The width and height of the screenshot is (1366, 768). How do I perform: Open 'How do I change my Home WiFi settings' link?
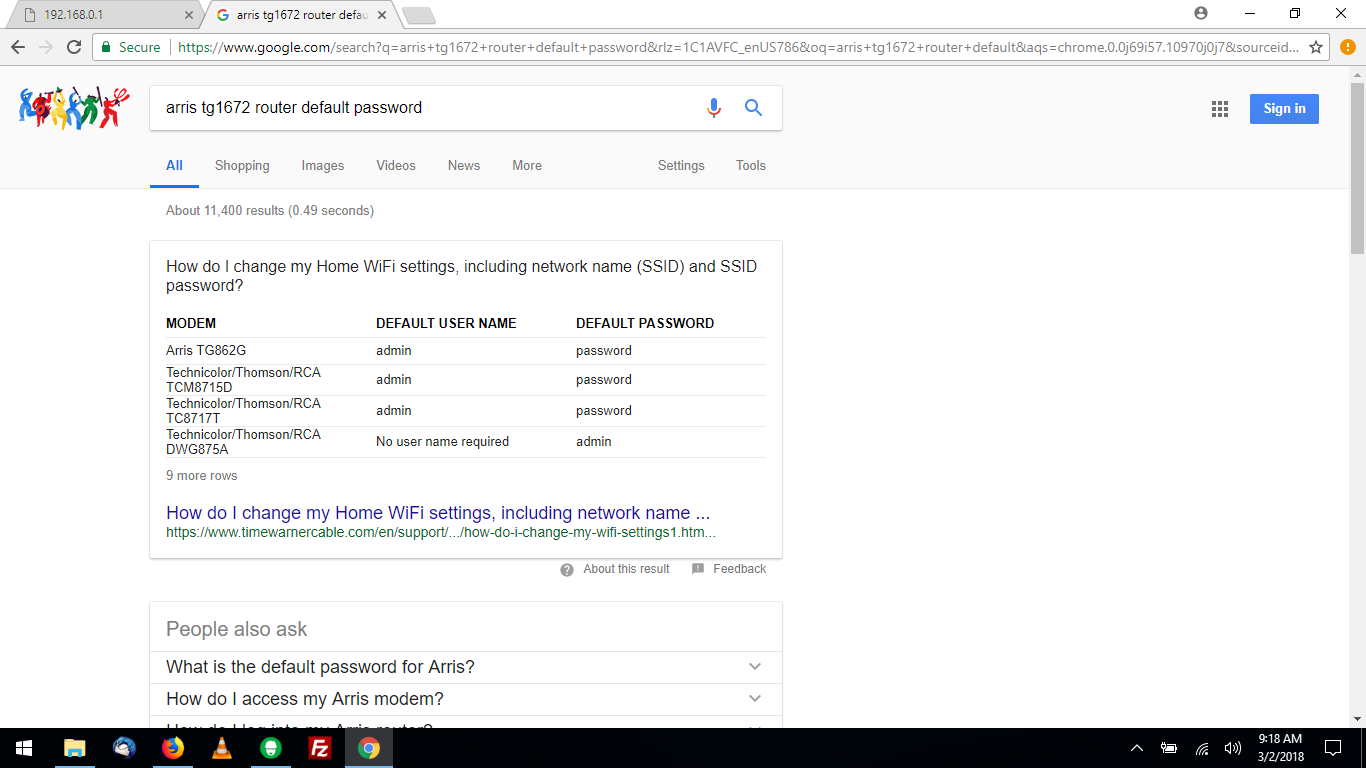point(438,513)
